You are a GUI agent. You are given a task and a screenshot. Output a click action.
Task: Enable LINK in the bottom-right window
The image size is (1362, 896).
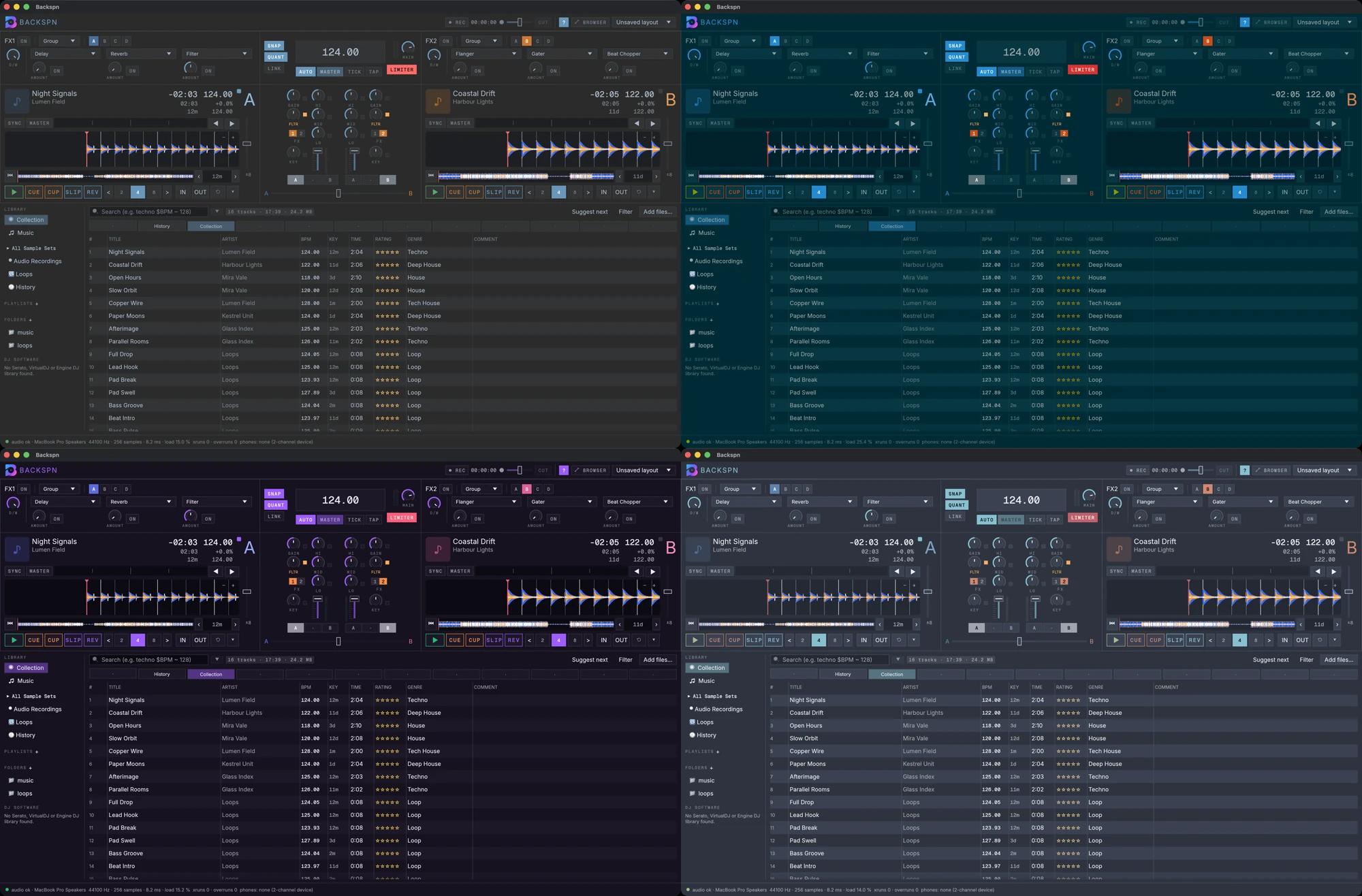click(x=955, y=516)
